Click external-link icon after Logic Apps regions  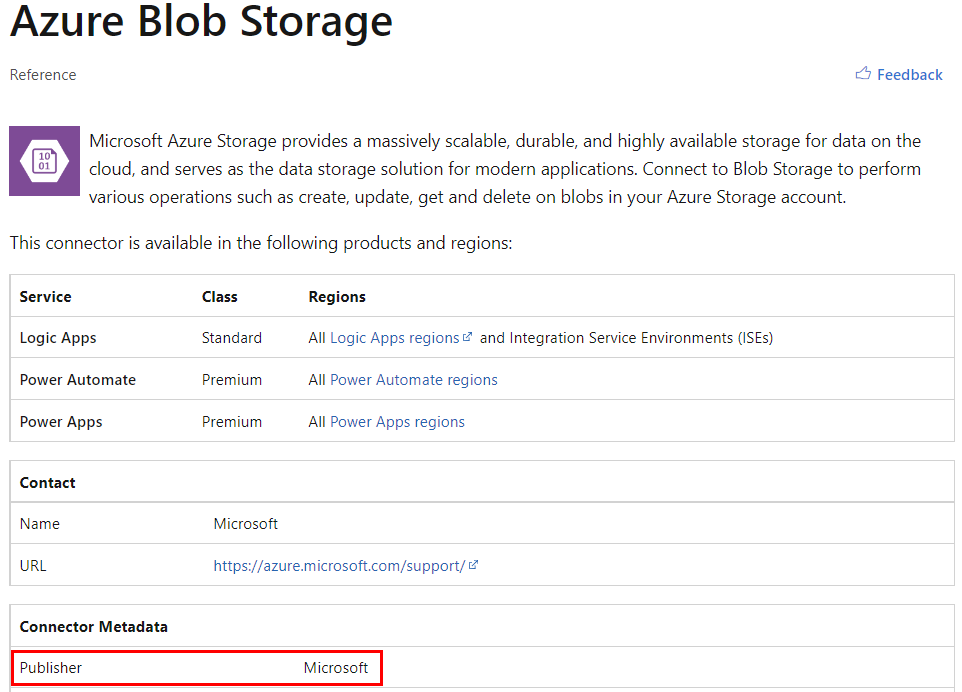[468, 336]
